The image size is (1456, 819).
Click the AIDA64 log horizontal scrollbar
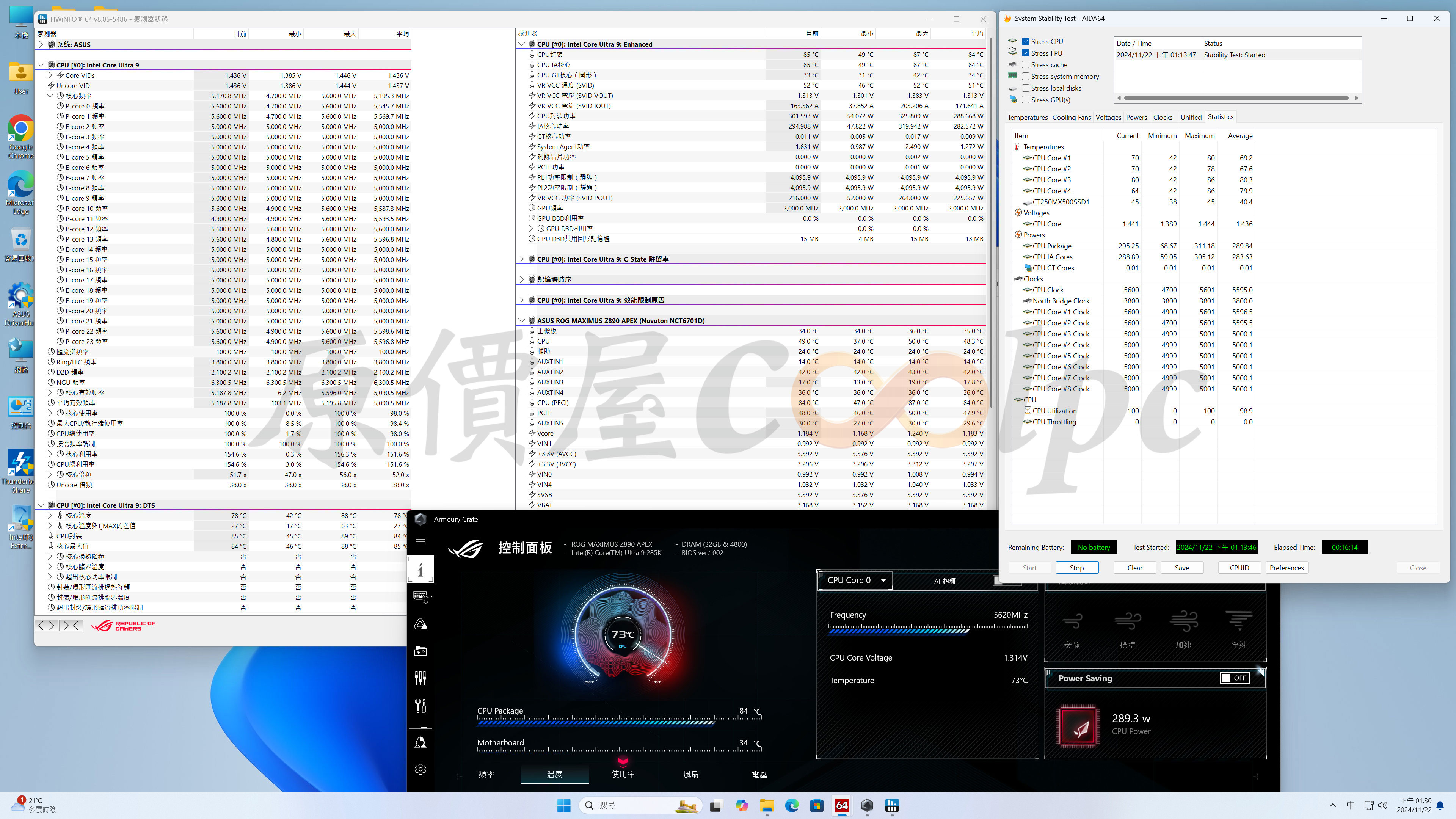tap(1237, 98)
